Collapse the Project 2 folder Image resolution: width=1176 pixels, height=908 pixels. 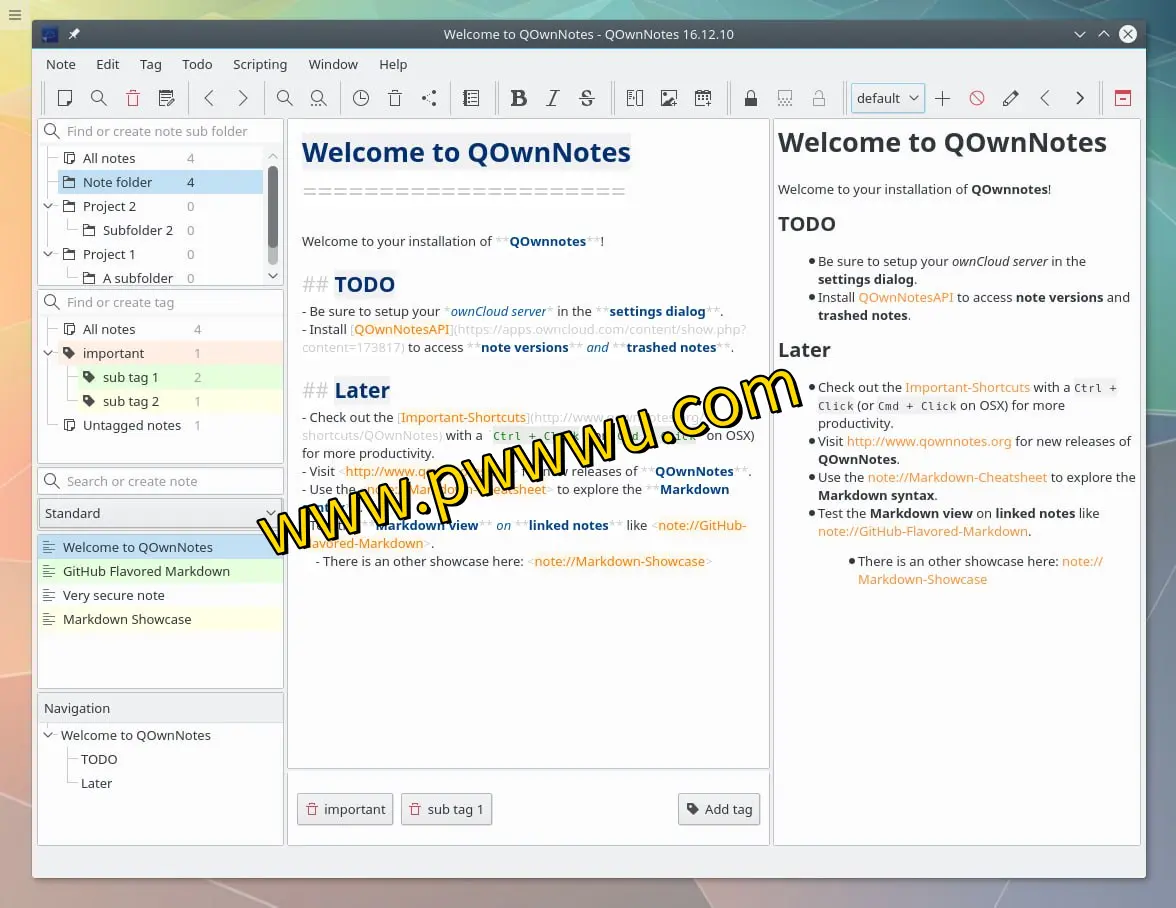click(x=48, y=206)
